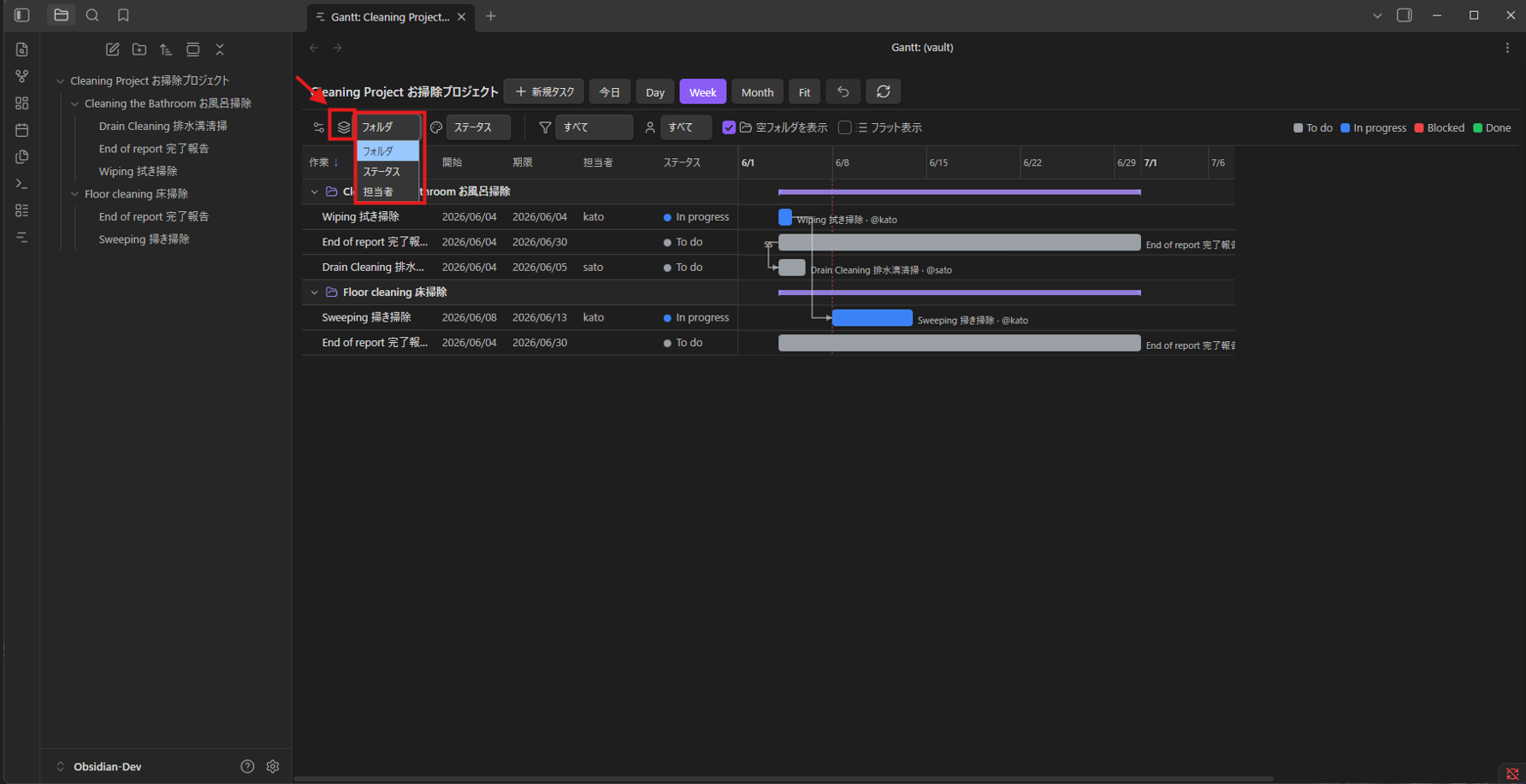The width and height of the screenshot is (1526, 784).
Task: Open Wiping 拭き掃除 note in file tree
Action: (x=138, y=171)
